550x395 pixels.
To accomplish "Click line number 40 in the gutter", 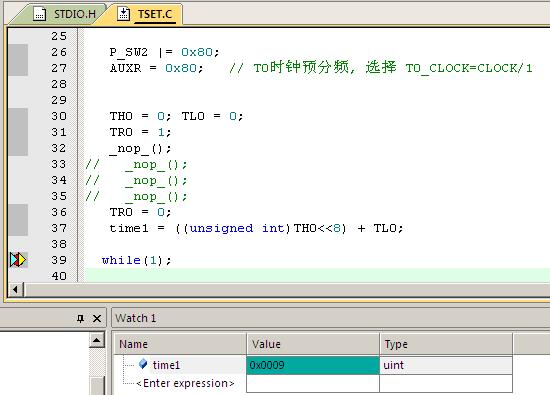I will pos(59,276).
